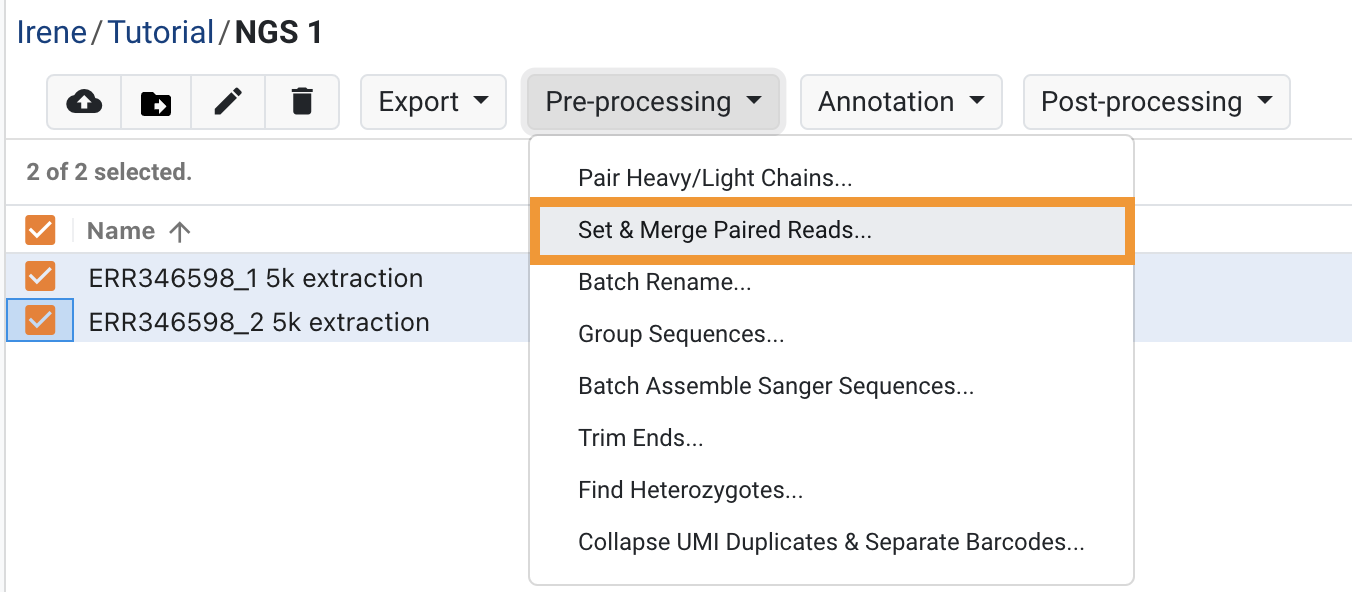Click the move to folder icon

tap(156, 101)
